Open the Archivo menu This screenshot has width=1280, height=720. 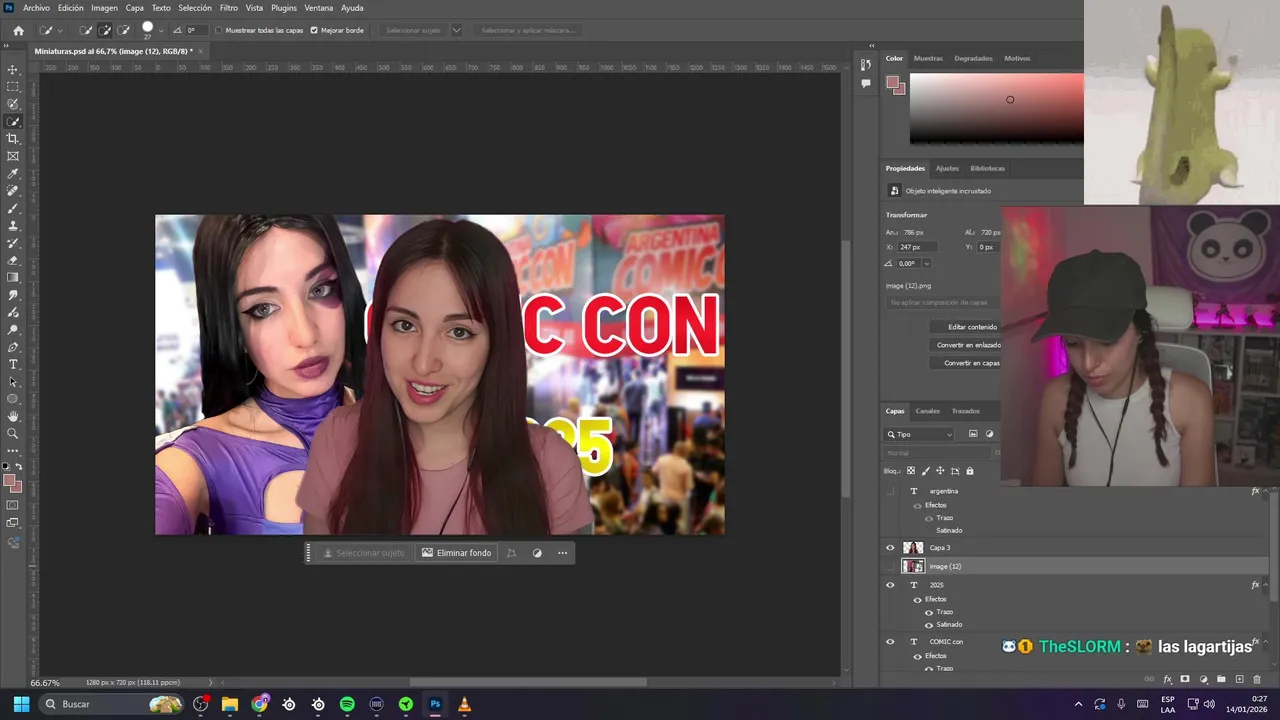pyautogui.click(x=36, y=8)
